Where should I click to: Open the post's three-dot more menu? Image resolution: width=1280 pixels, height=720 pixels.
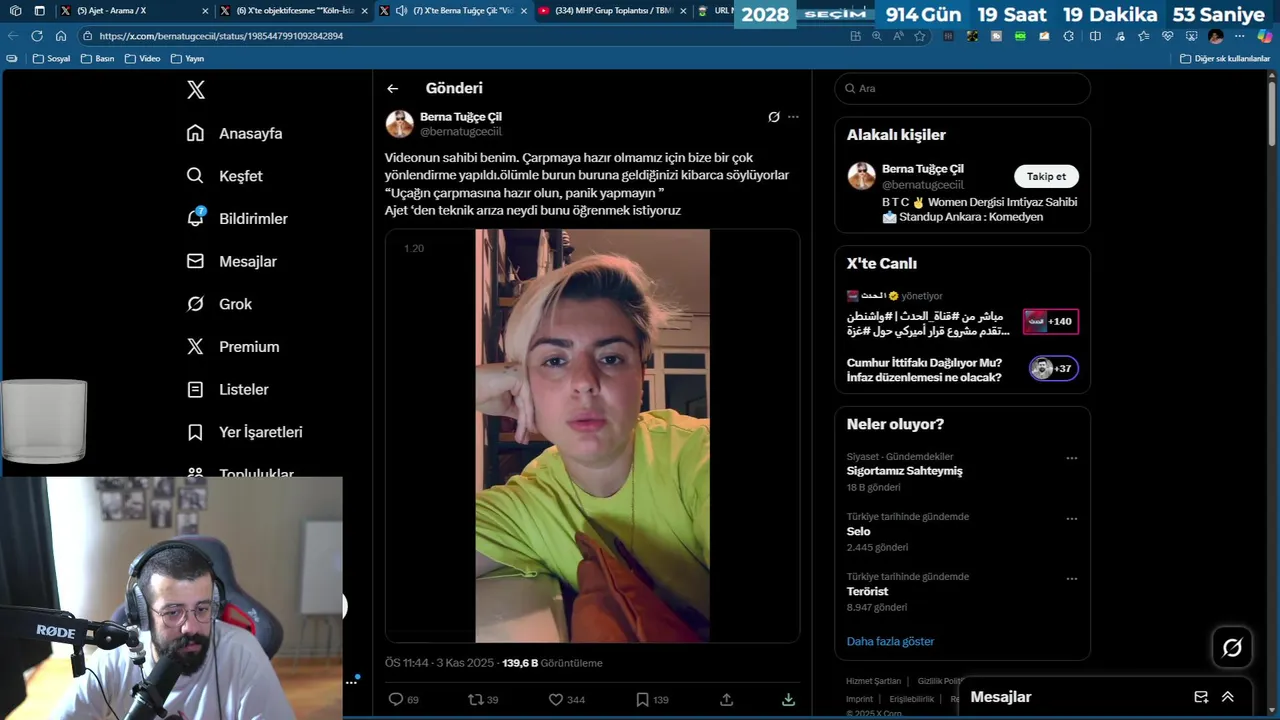point(793,117)
